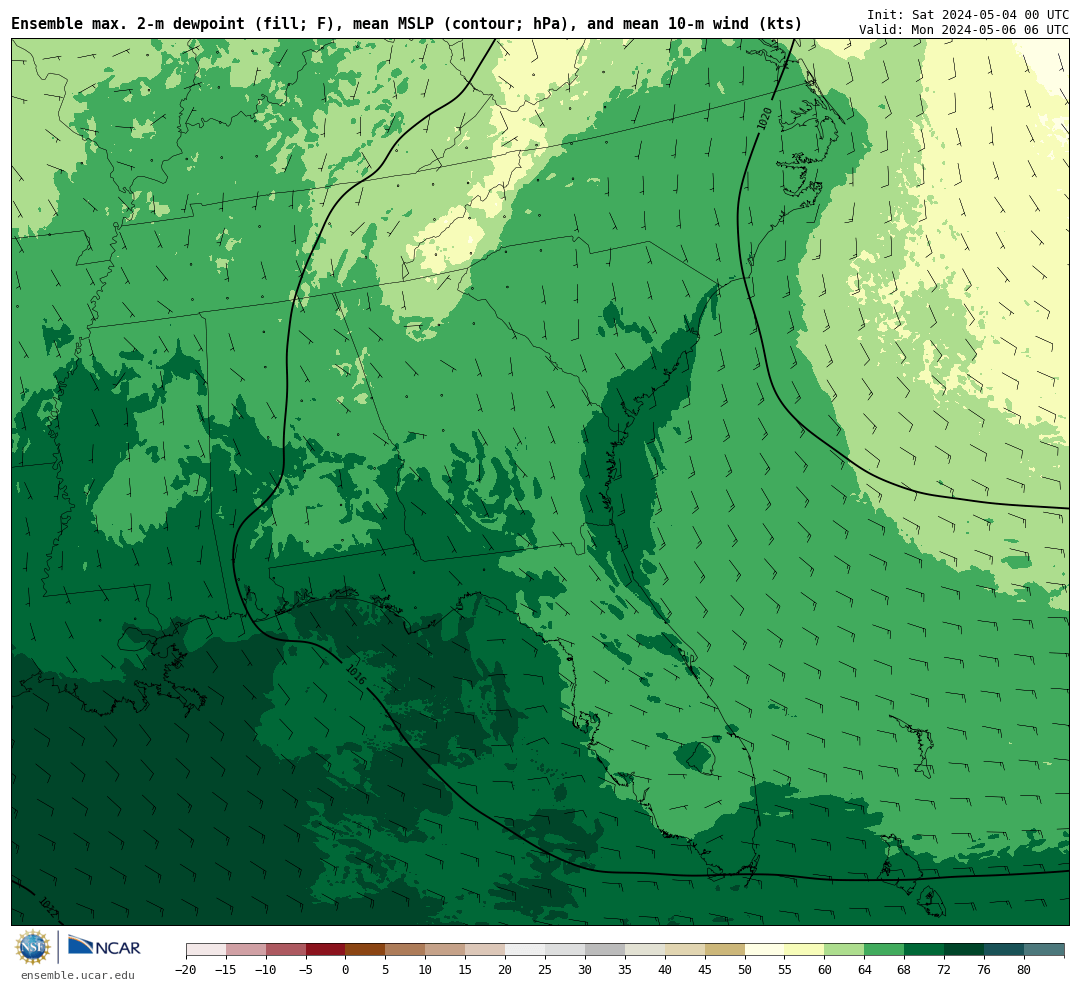The image size is (1080, 988).
Task: Select the 50 to 55 color swatch
Action: (765, 950)
